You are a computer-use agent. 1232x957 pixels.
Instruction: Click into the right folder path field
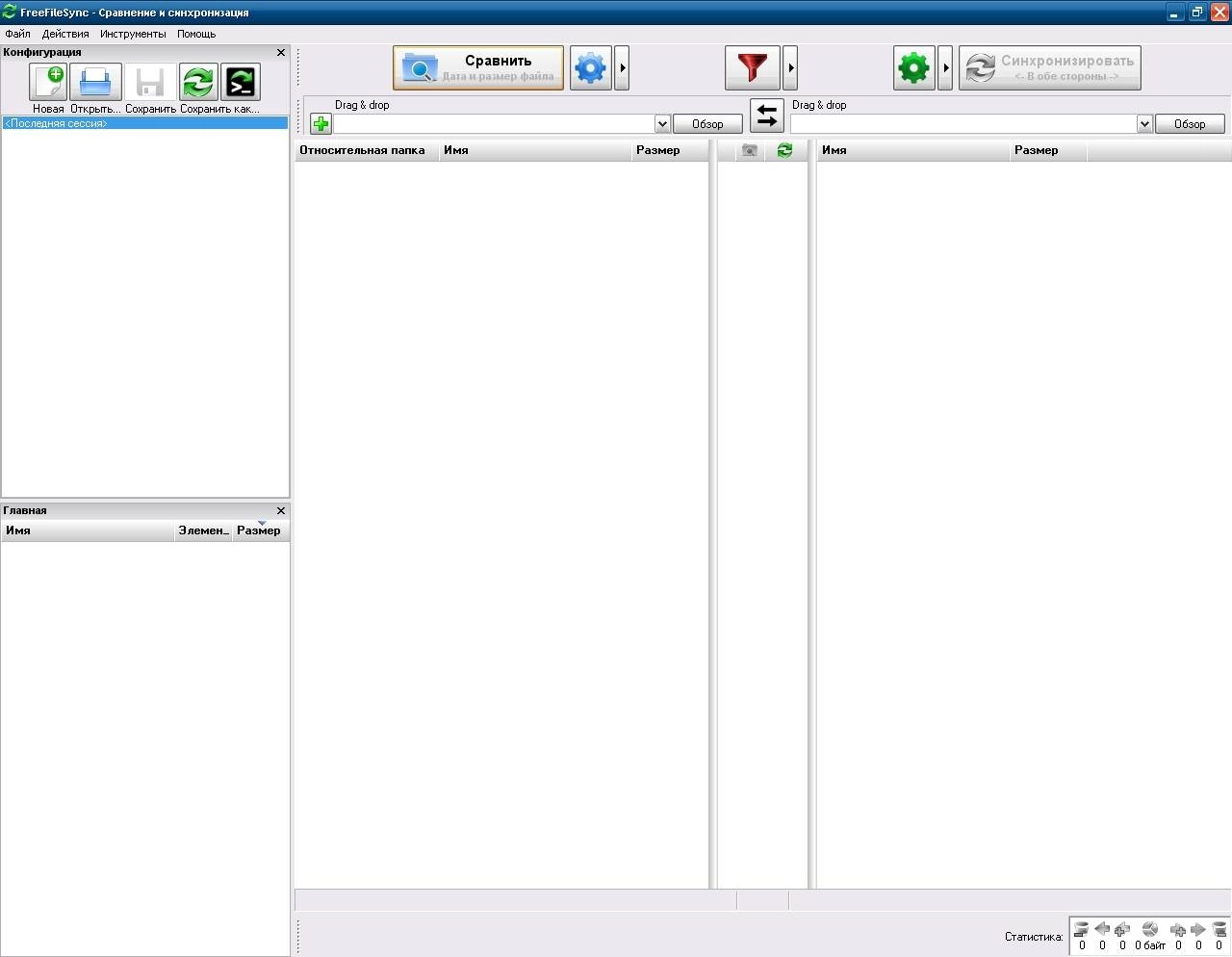click(x=963, y=124)
